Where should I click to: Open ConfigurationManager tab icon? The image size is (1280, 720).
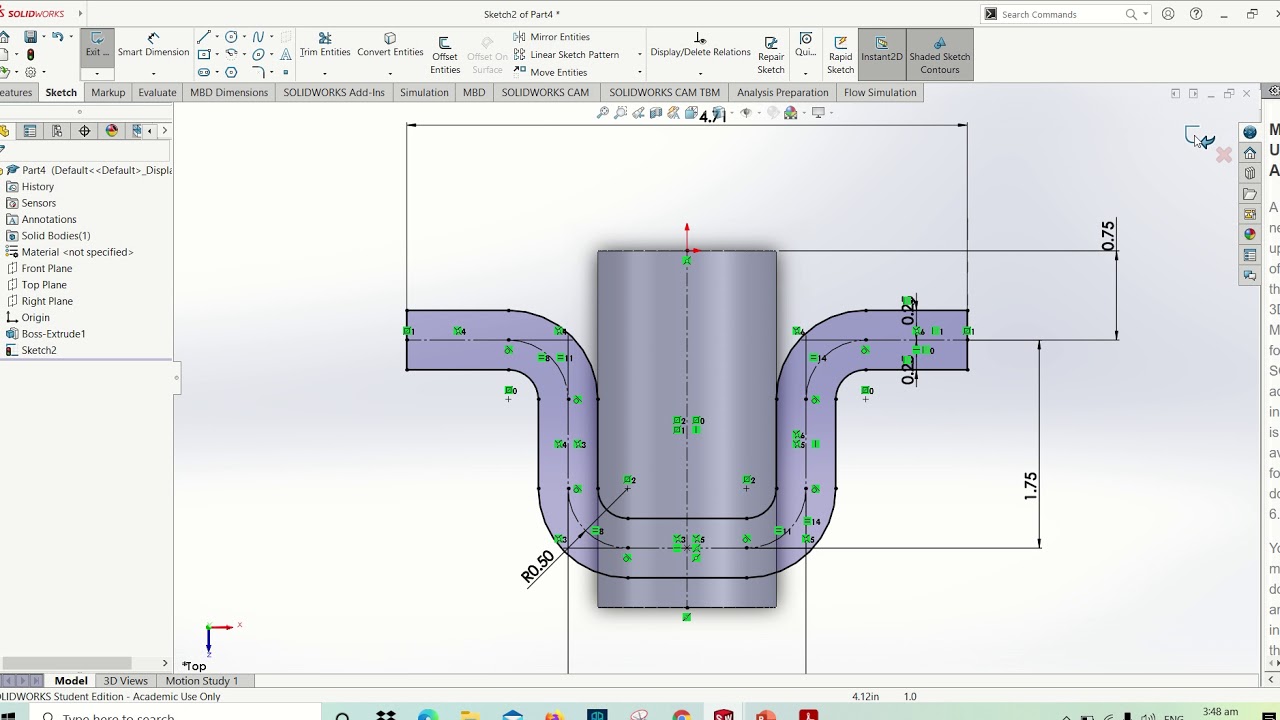[x=57, y=131]
